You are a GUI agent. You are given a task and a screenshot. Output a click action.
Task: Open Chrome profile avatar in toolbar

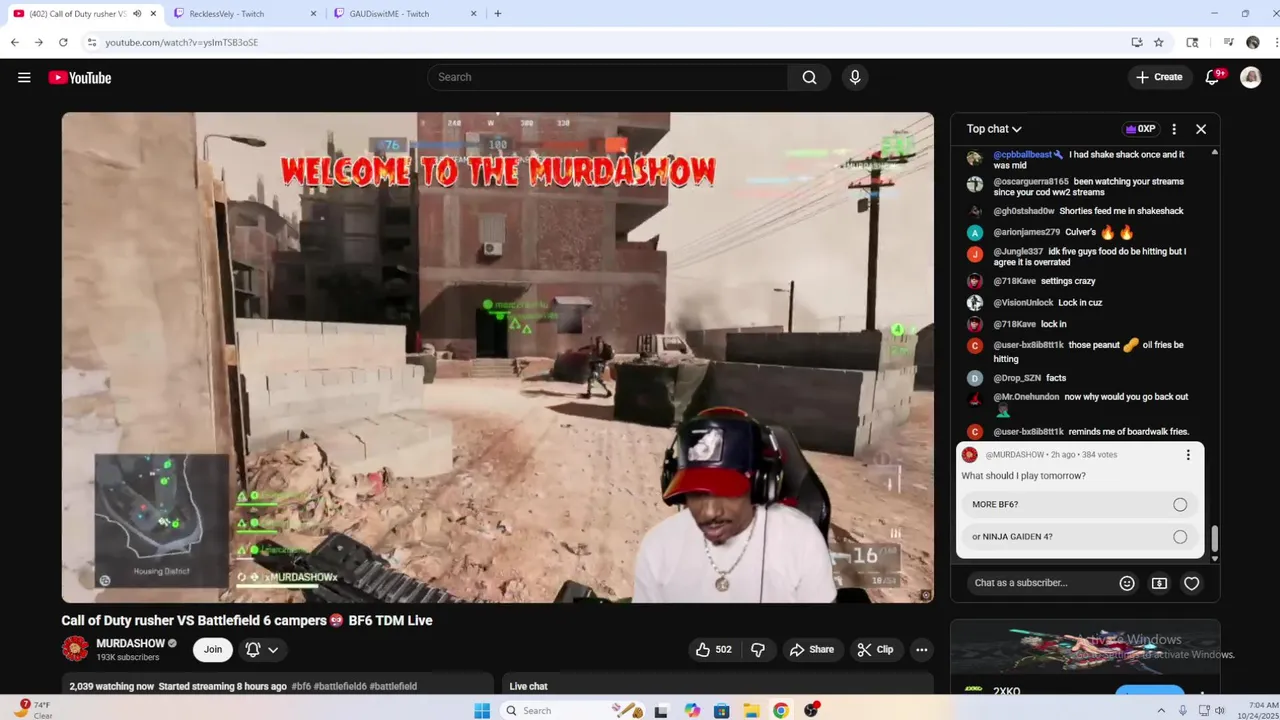coord(1253,42)
